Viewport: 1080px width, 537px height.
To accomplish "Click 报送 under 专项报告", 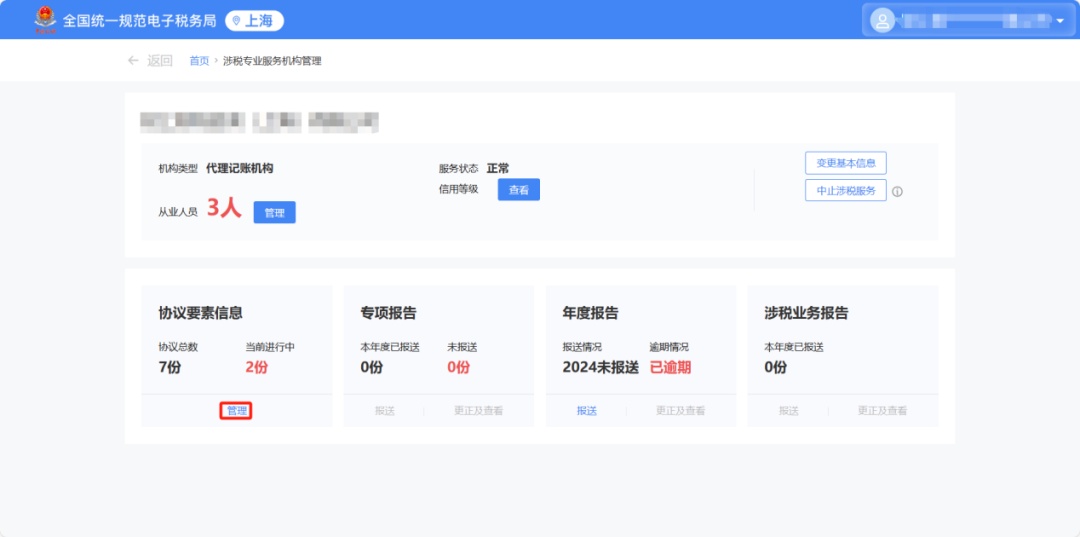I will click(384, 411).
